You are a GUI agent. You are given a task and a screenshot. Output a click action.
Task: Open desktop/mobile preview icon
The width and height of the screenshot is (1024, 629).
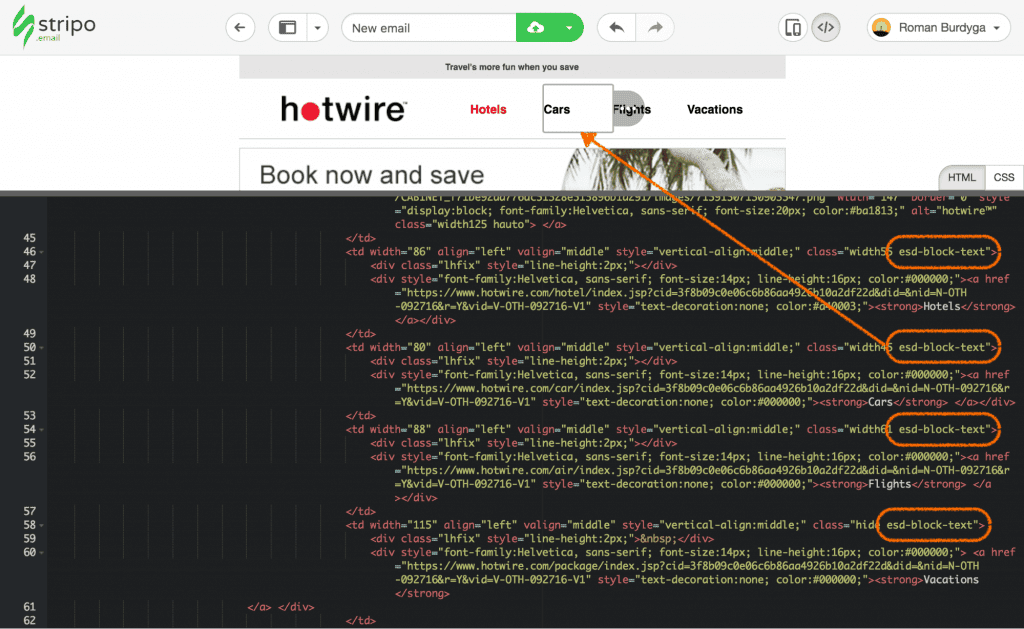coord(793,28)
